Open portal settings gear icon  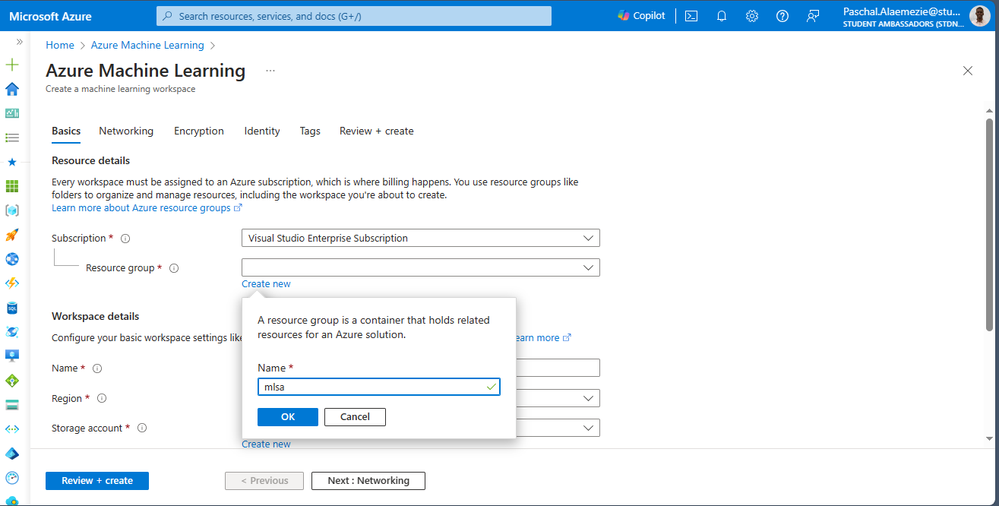click(752, 16)
